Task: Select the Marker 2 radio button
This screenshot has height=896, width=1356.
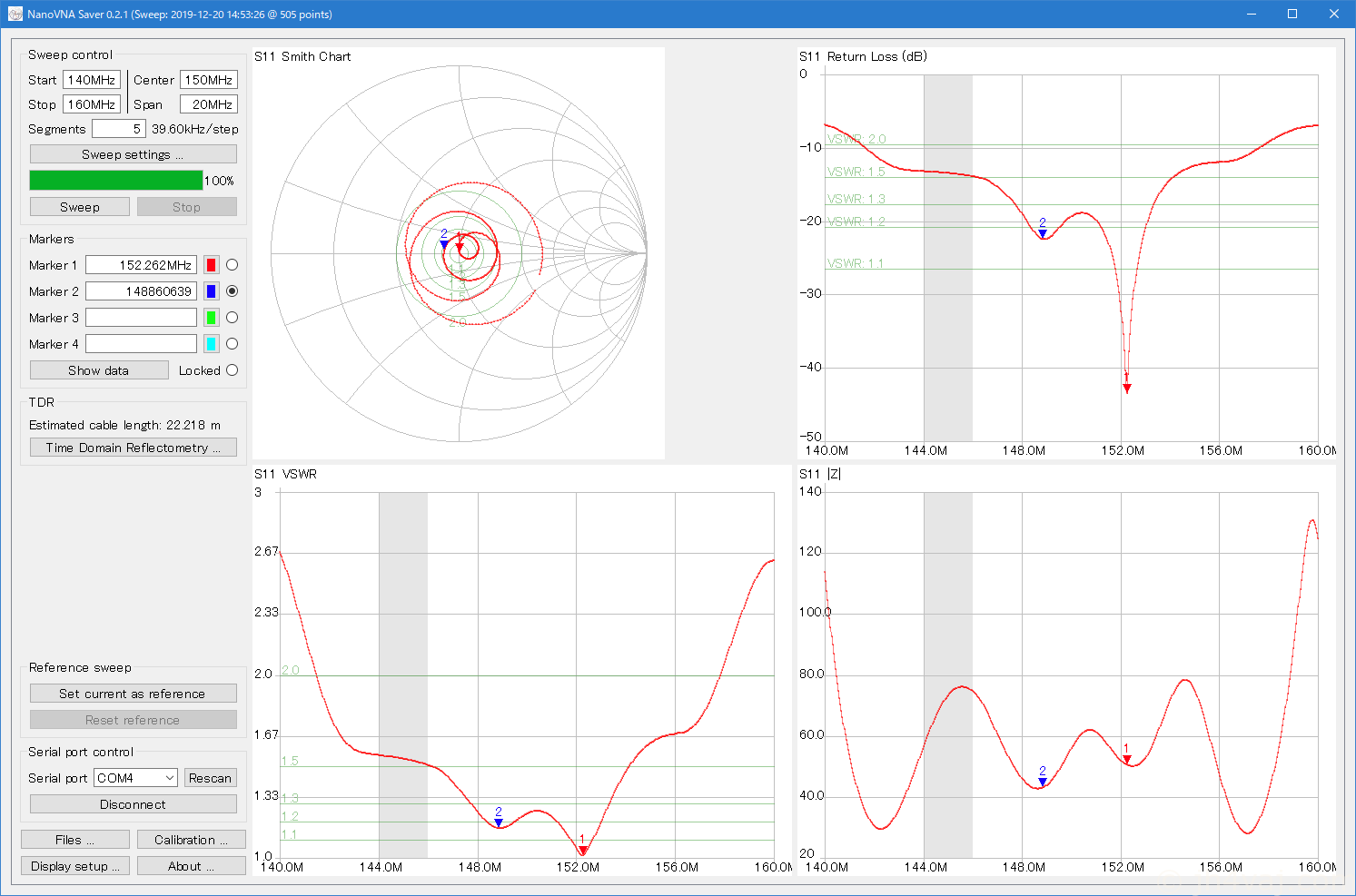Action: (x=233, y=291)
